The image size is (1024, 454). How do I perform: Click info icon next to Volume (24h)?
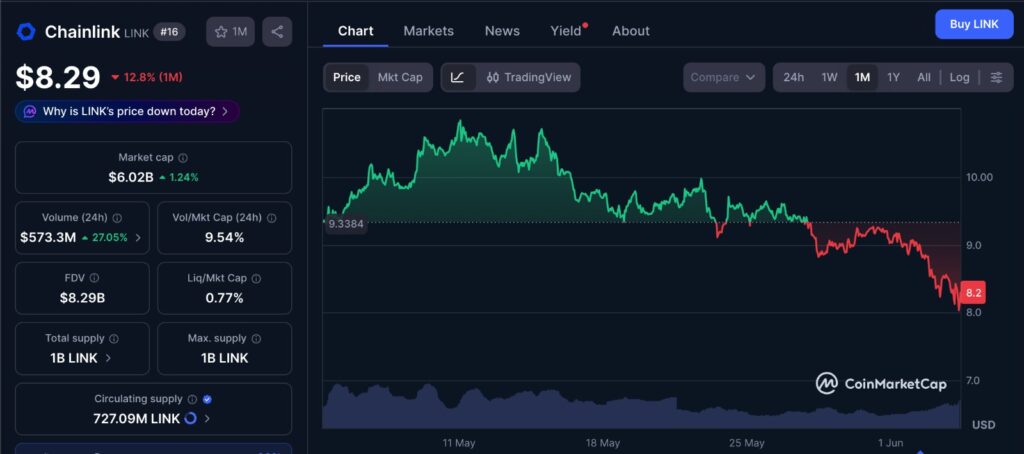[117, 218]
